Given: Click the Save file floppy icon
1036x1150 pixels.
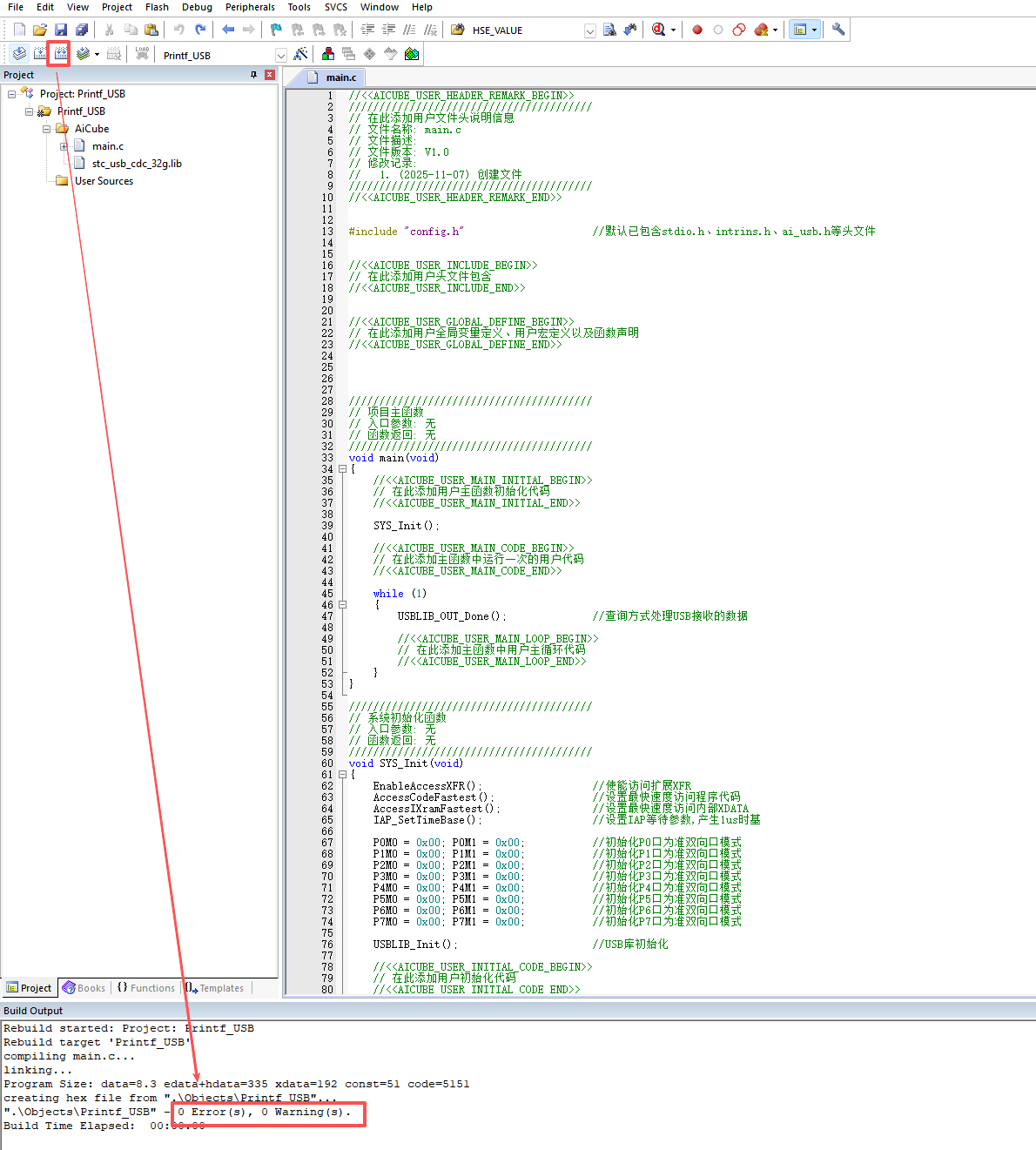Looking at the screenshot, I should (61, 30).
